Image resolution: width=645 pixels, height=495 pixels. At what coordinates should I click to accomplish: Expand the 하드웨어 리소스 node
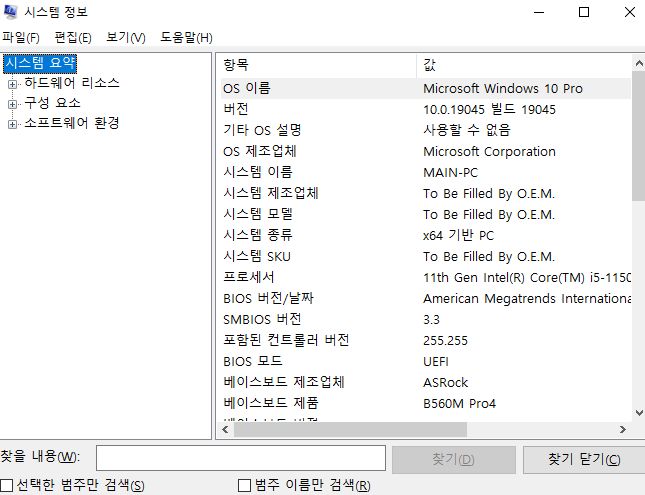pyautogui.click(x=12, y=84)
